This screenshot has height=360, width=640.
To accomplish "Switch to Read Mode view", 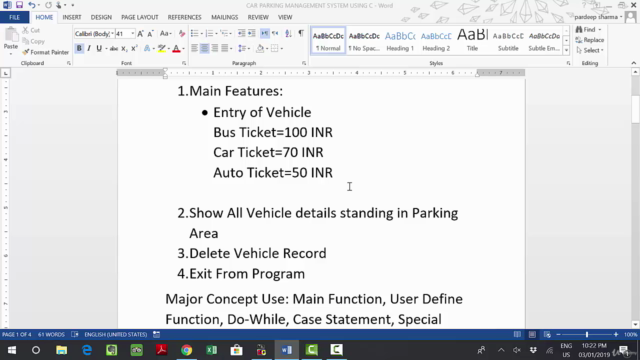I will [517, 335].
